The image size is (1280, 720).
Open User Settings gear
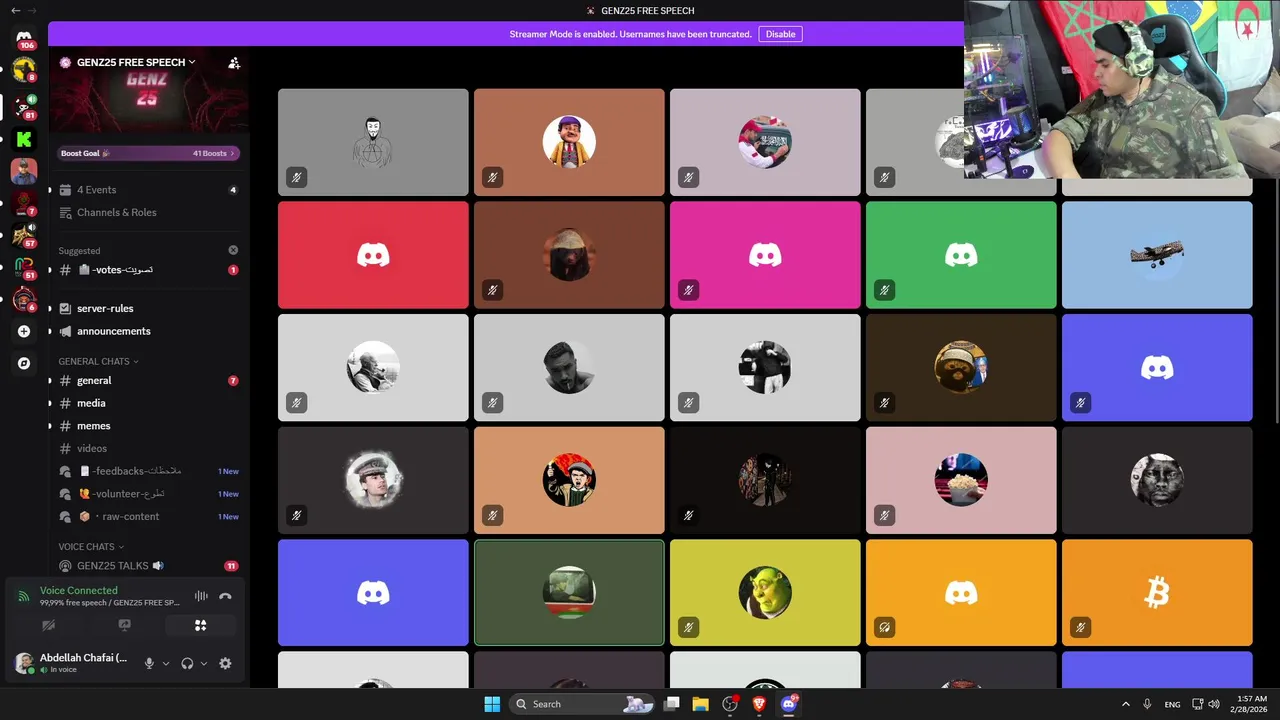[225, 663]
